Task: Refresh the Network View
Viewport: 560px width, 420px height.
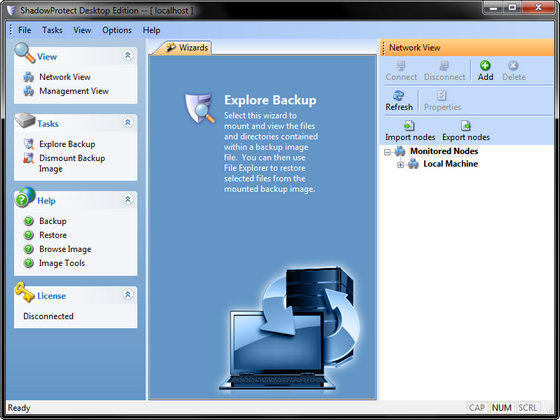Action: pyautogui.click(x=399, y=101)
